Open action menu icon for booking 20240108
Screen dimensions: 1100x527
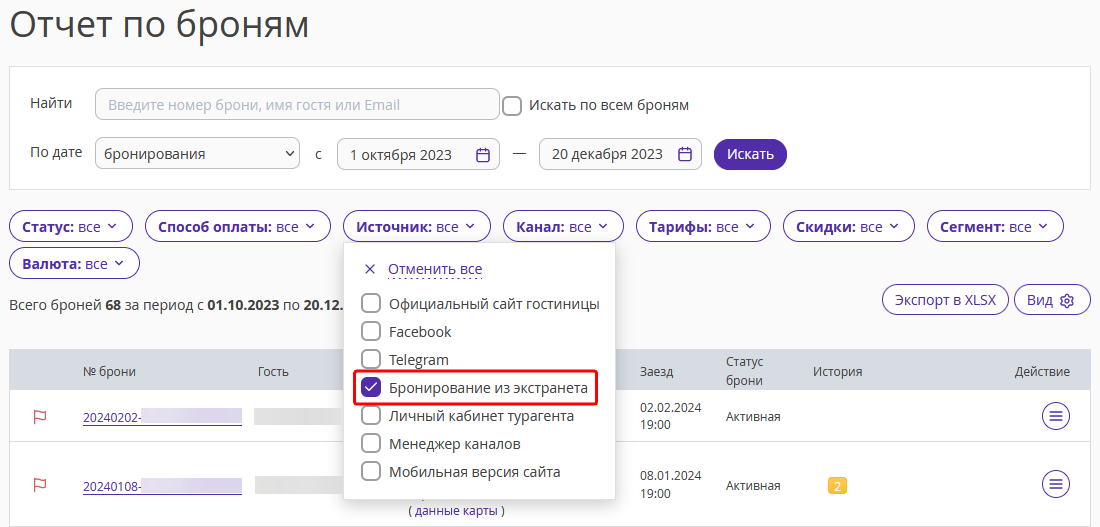(x=1055, y=483)
